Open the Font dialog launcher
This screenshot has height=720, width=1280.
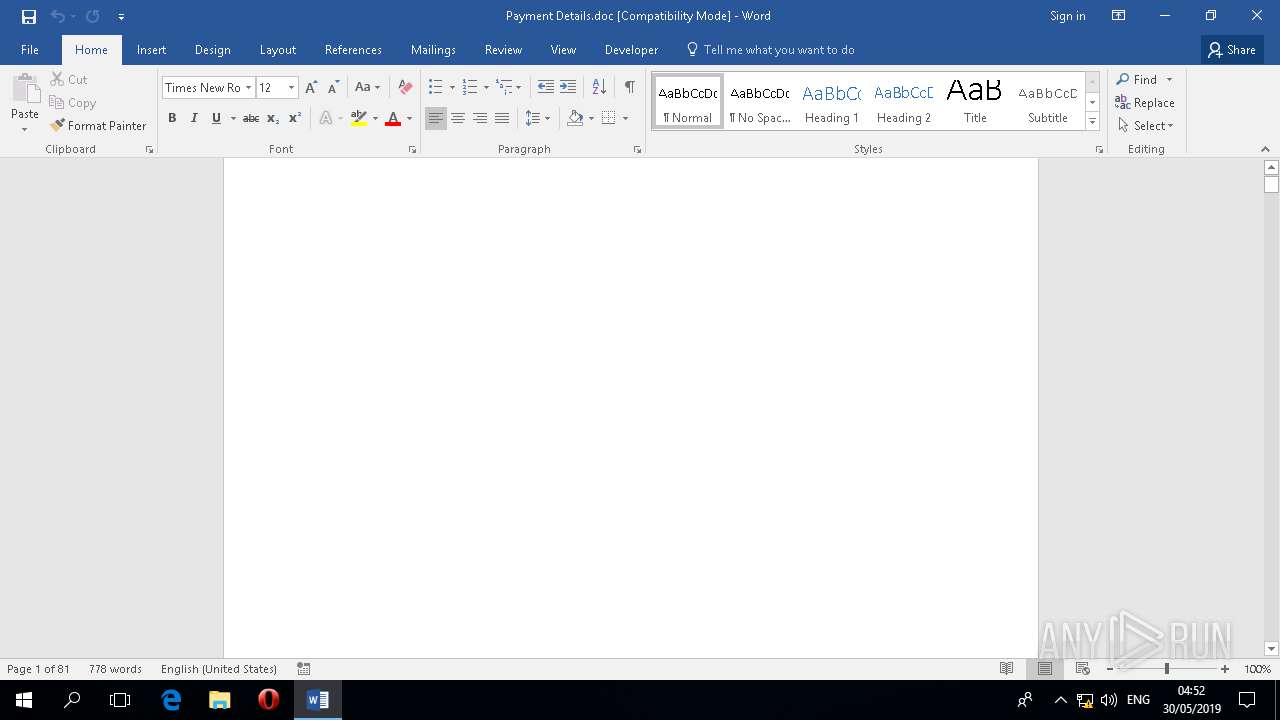click(x=412, y=150)
